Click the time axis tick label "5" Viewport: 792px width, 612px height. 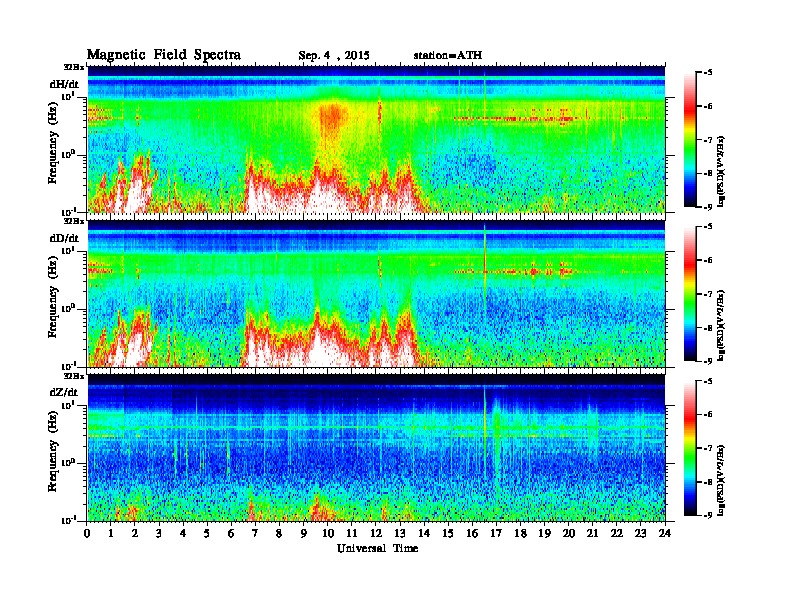click(207, 533)
